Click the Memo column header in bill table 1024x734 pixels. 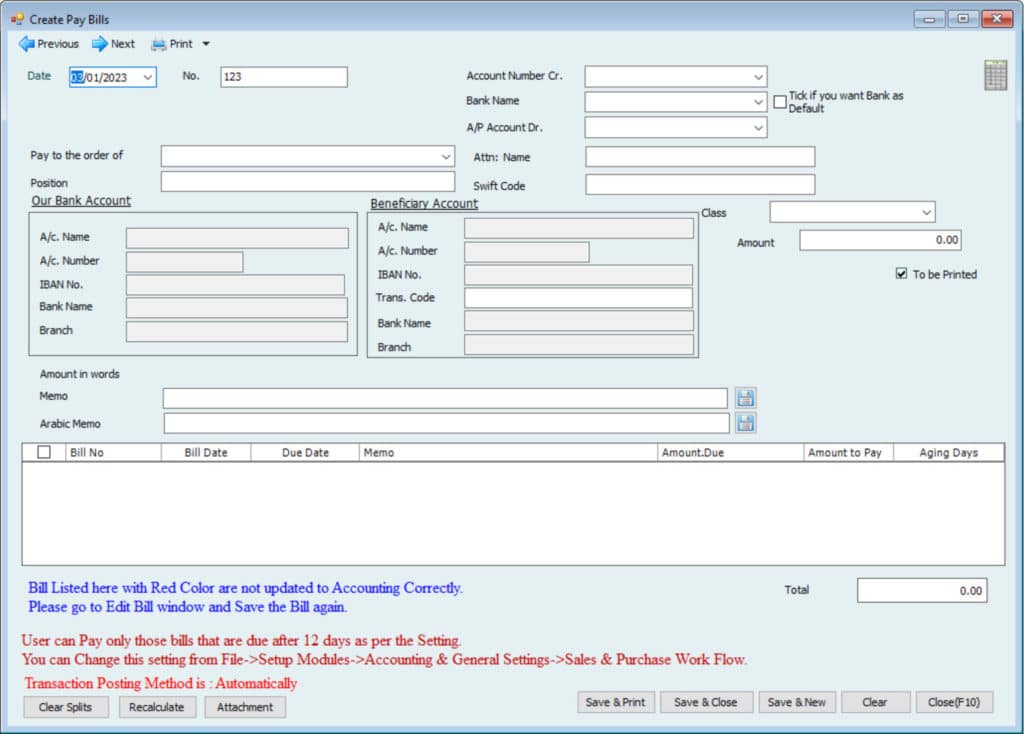pos(508,453)
